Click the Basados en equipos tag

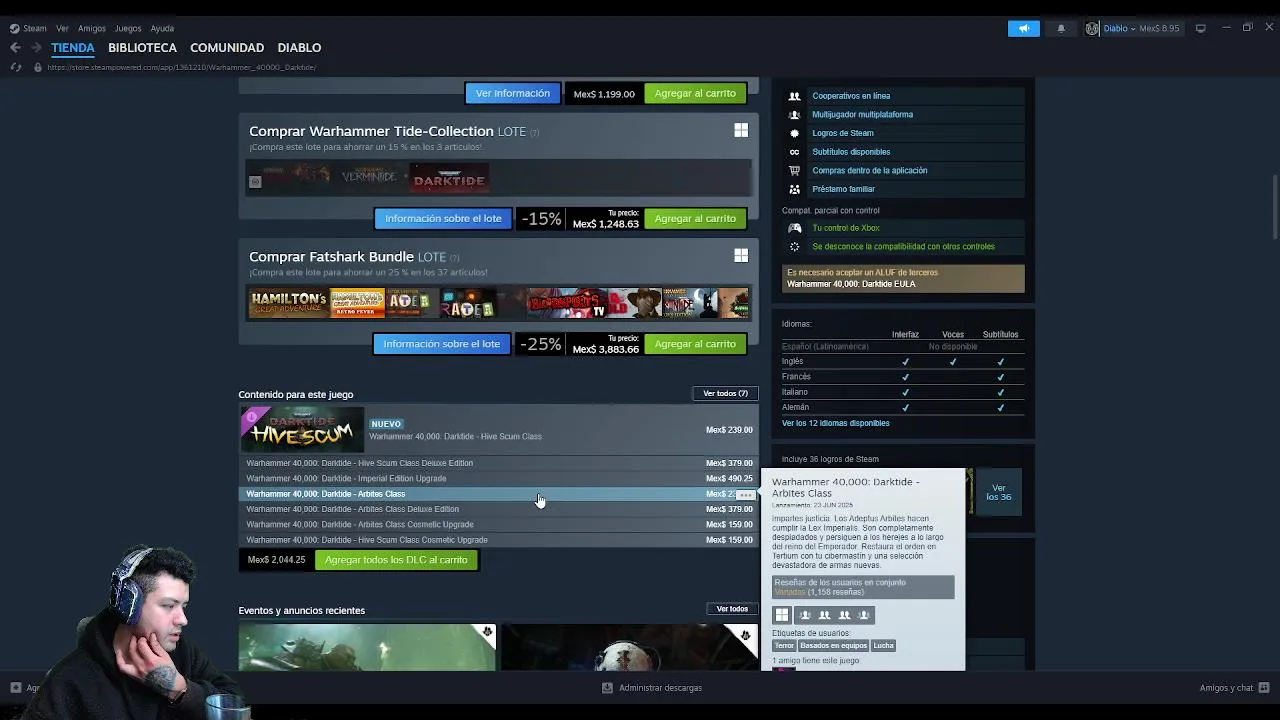coord(833,645)
